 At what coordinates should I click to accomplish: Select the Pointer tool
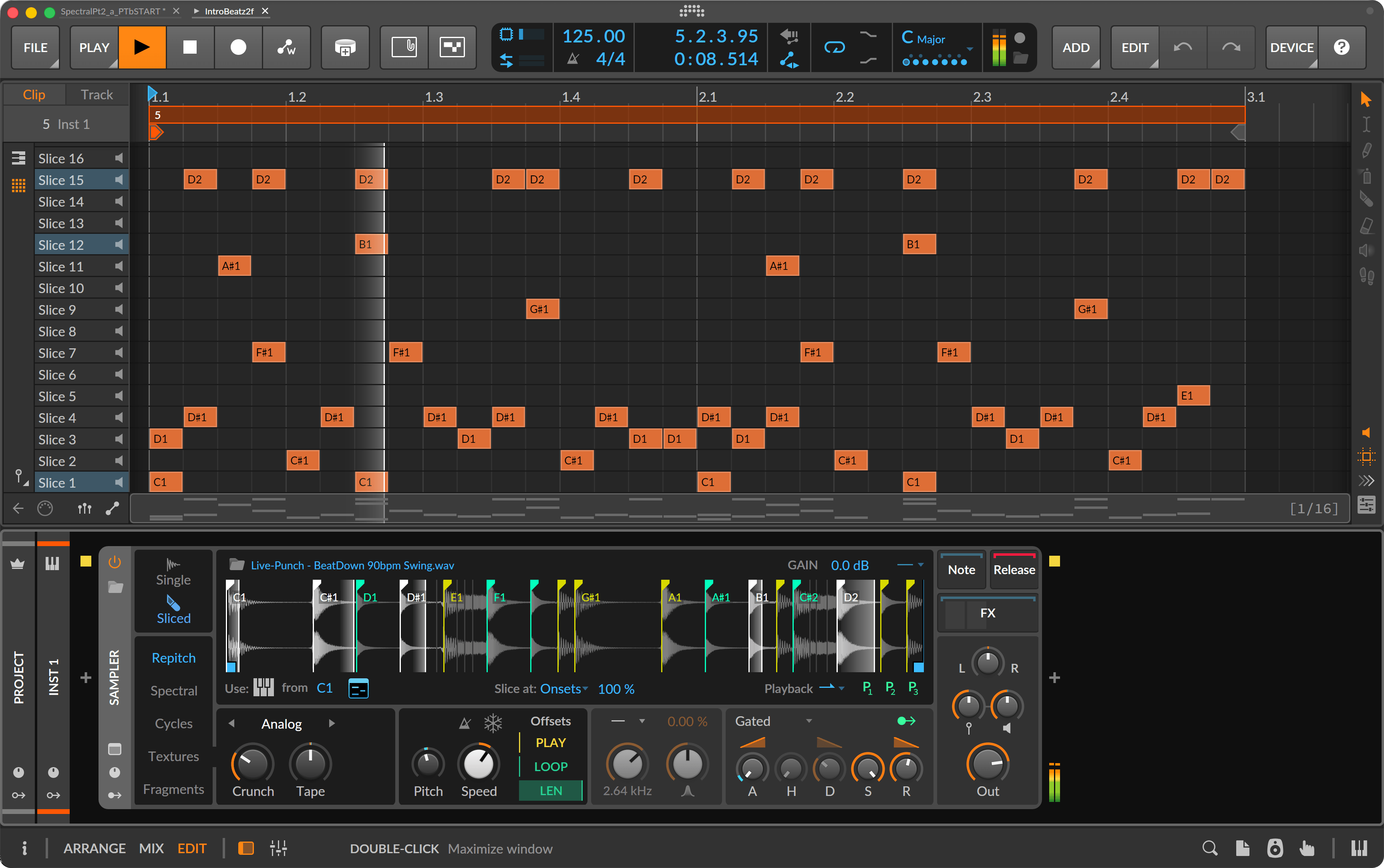tap(1366, 99)
